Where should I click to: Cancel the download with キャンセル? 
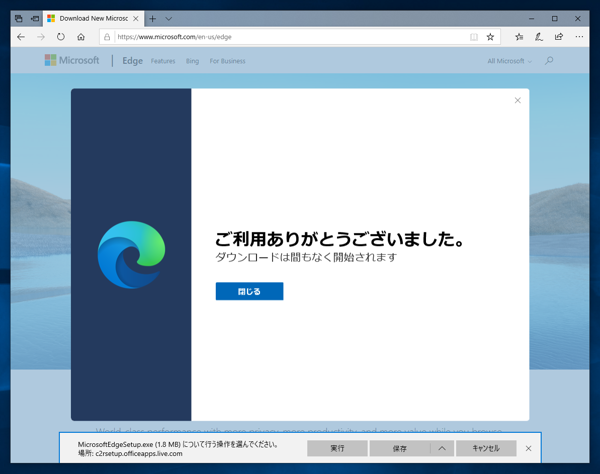click(486, 448)
